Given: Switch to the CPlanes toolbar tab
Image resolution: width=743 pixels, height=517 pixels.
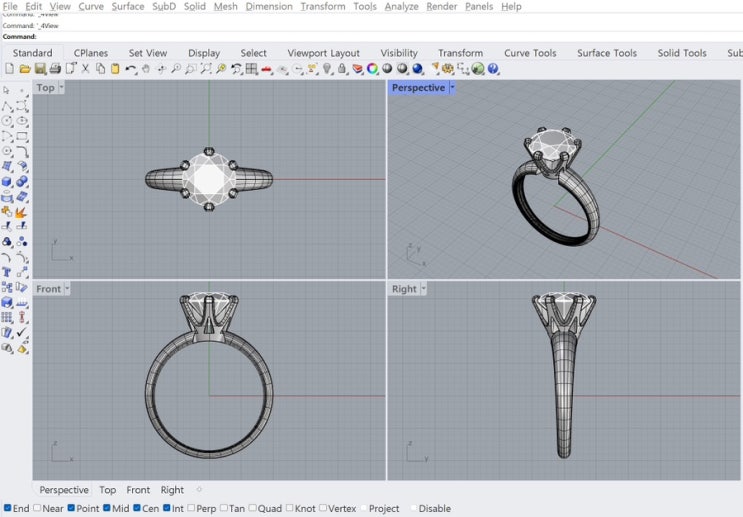Looking at the screenshot, I should pyautogui.click(x=91, y=53).
